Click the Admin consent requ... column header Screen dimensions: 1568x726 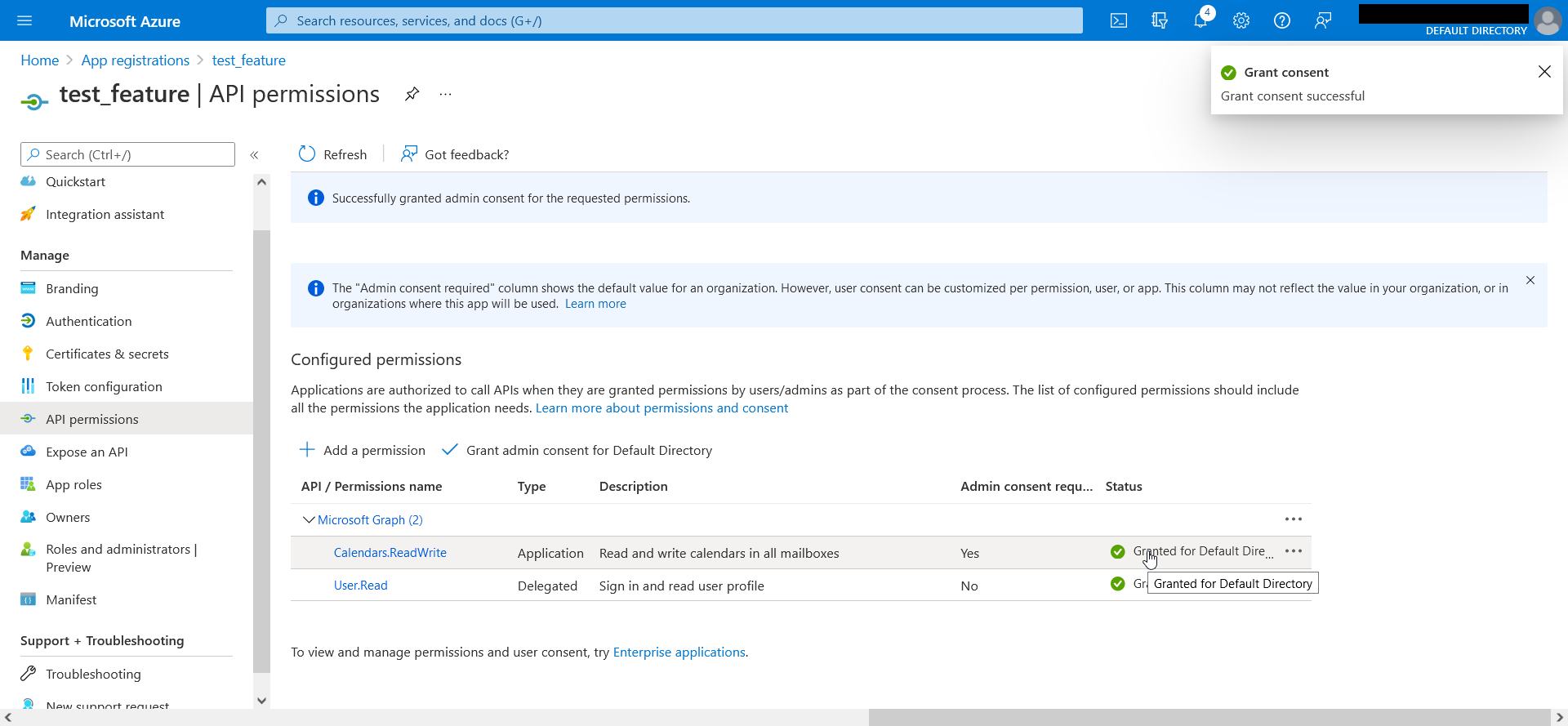tap(1027, 487)
